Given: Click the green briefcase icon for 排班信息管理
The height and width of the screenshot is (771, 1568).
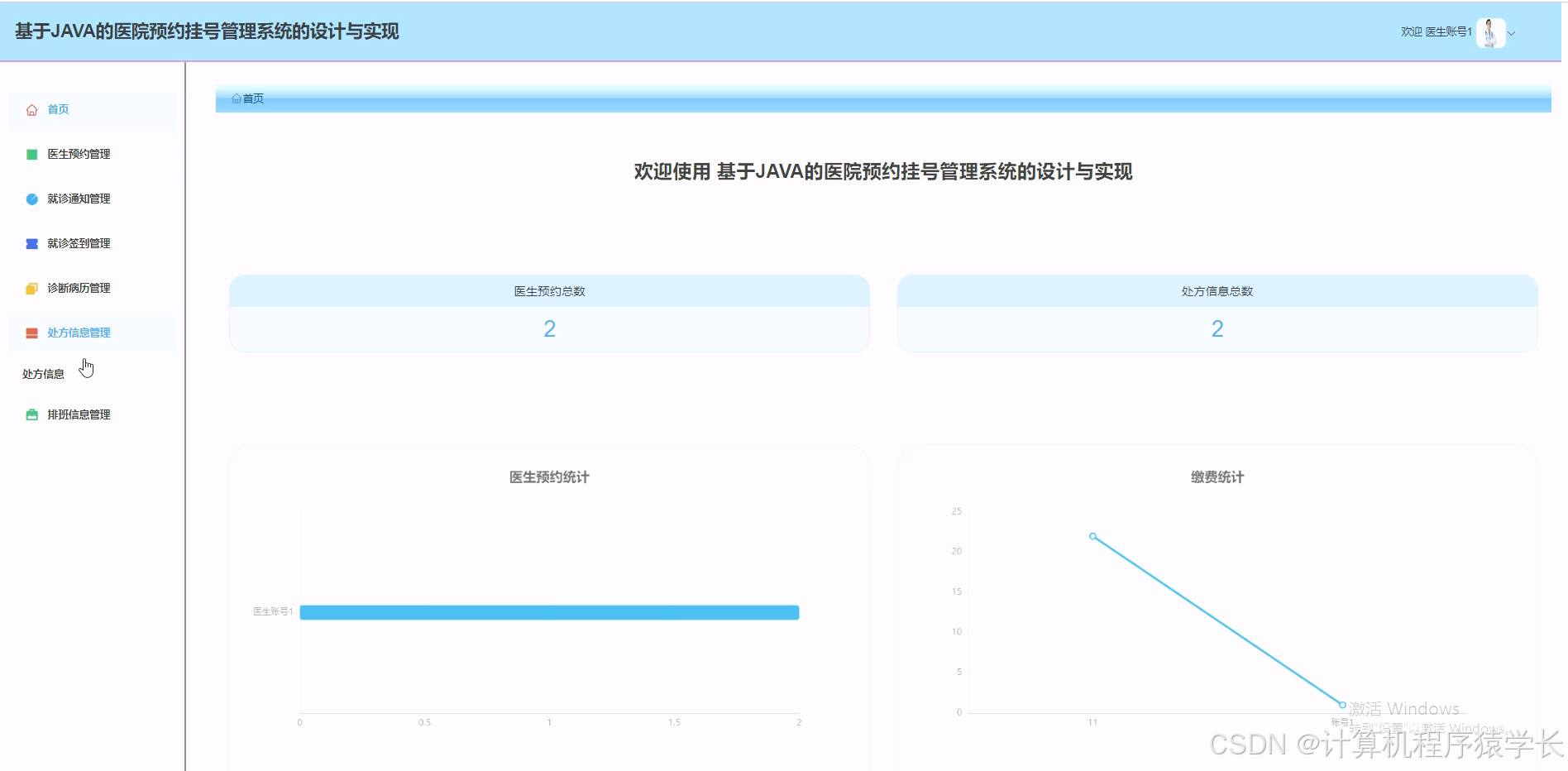Looking at the screenshot, I should pyautogui.click(x=31, y=414).
